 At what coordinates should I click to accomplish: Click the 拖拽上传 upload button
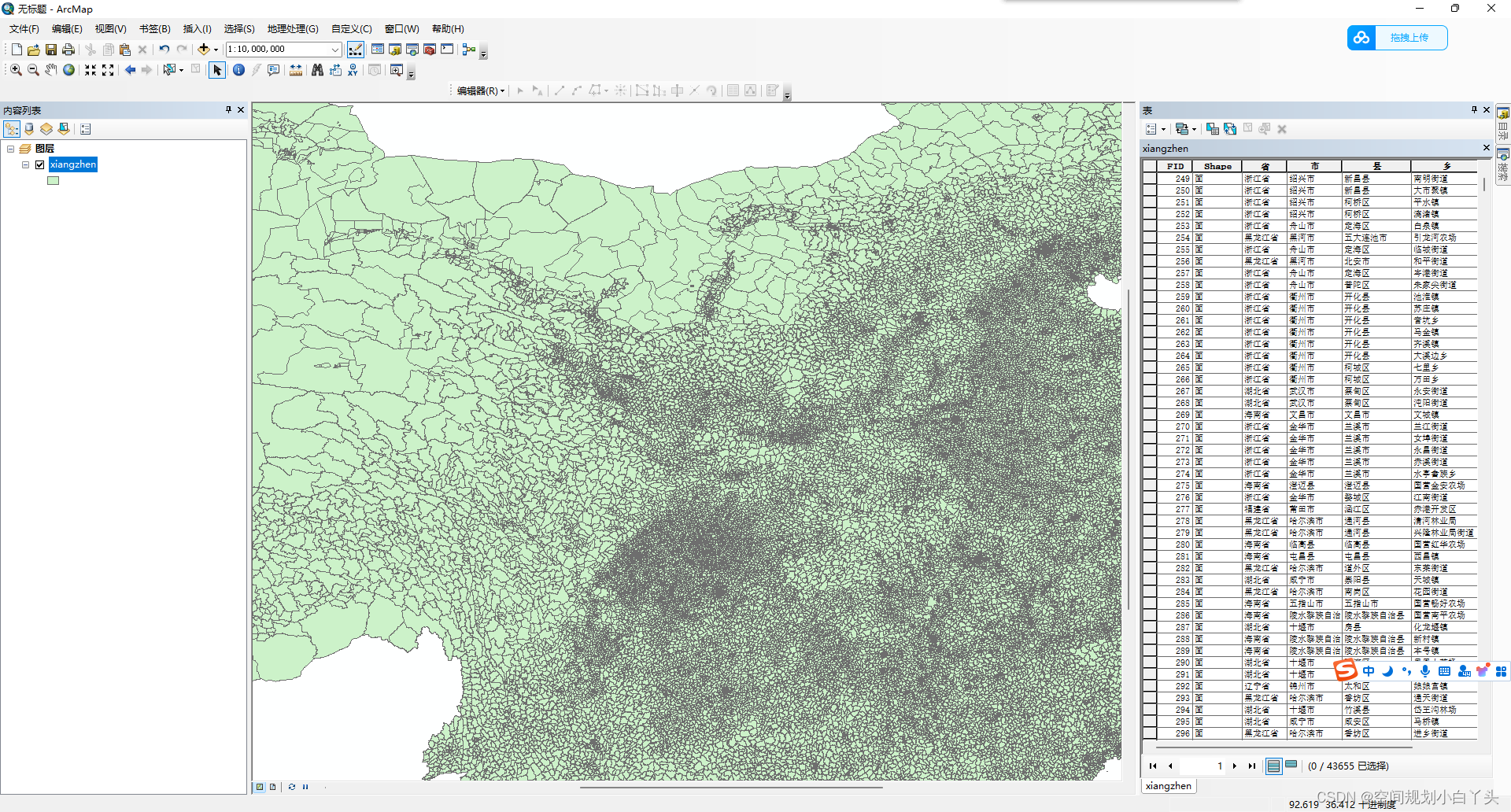[x=1398, y=38]
